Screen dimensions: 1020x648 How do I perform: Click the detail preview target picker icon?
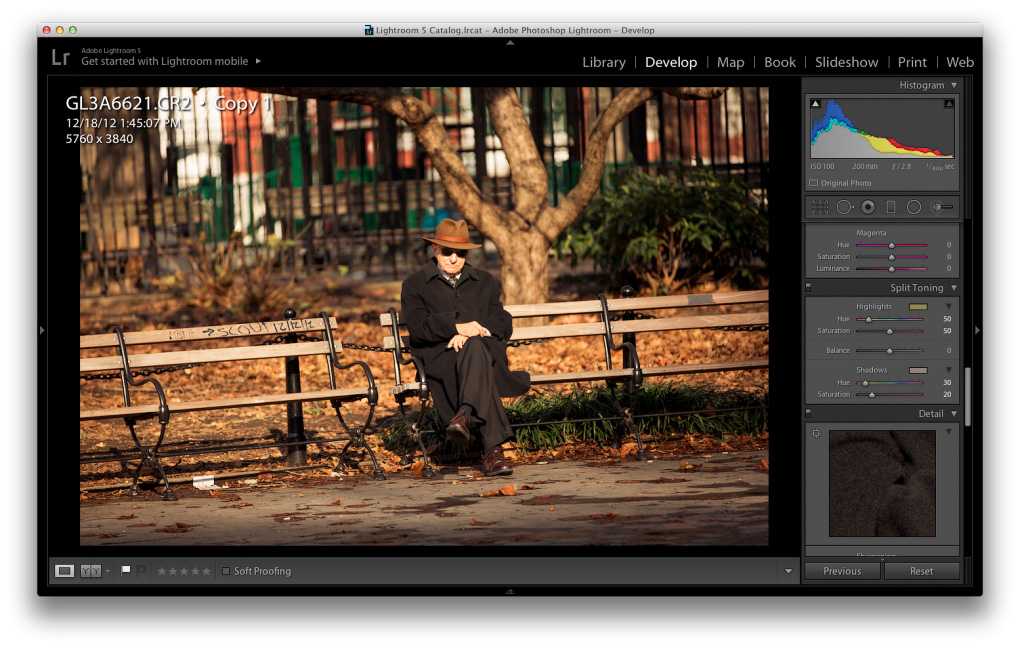[x=816, y=433]
